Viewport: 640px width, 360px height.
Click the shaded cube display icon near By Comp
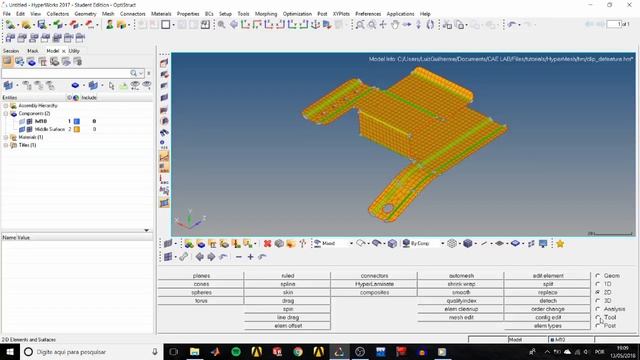[x=468, y=244]
